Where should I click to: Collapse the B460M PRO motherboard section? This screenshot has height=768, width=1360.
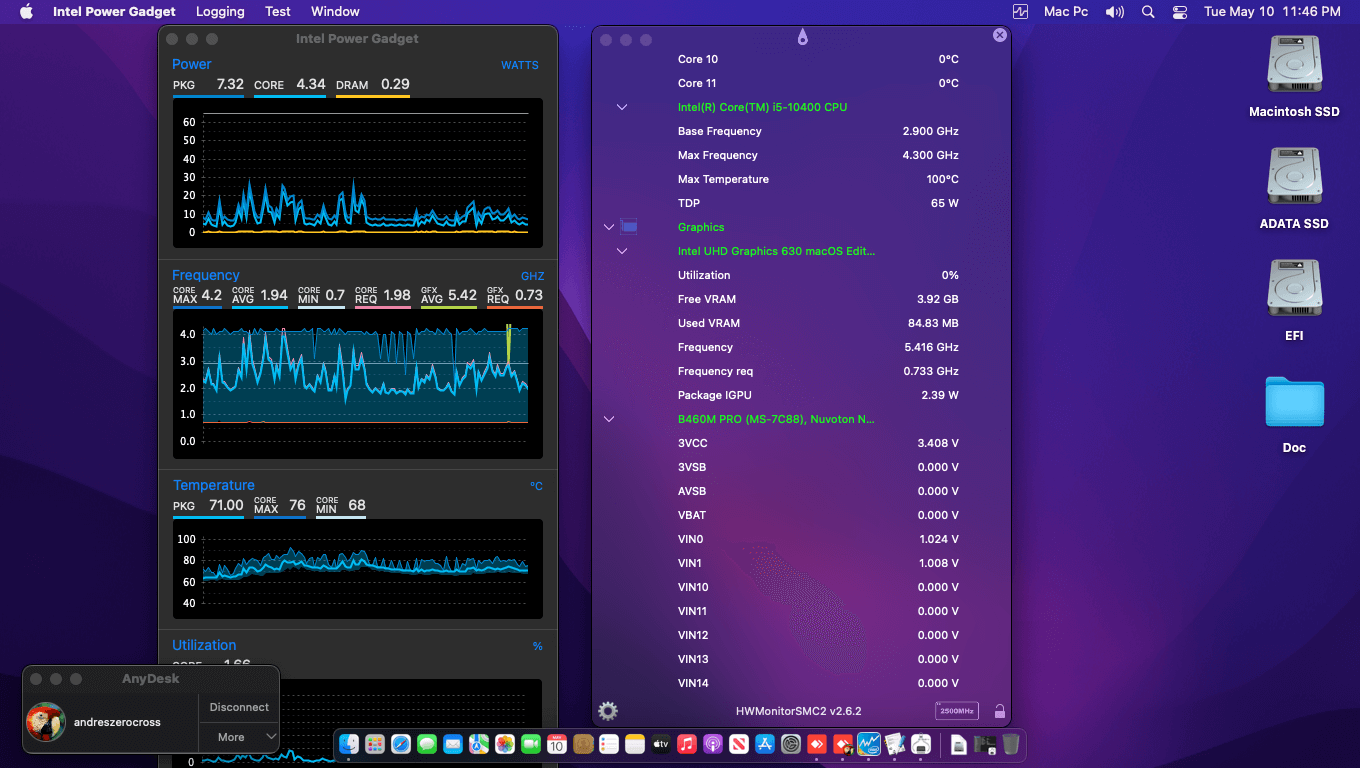pyautogui.click(x=609, y=419)
